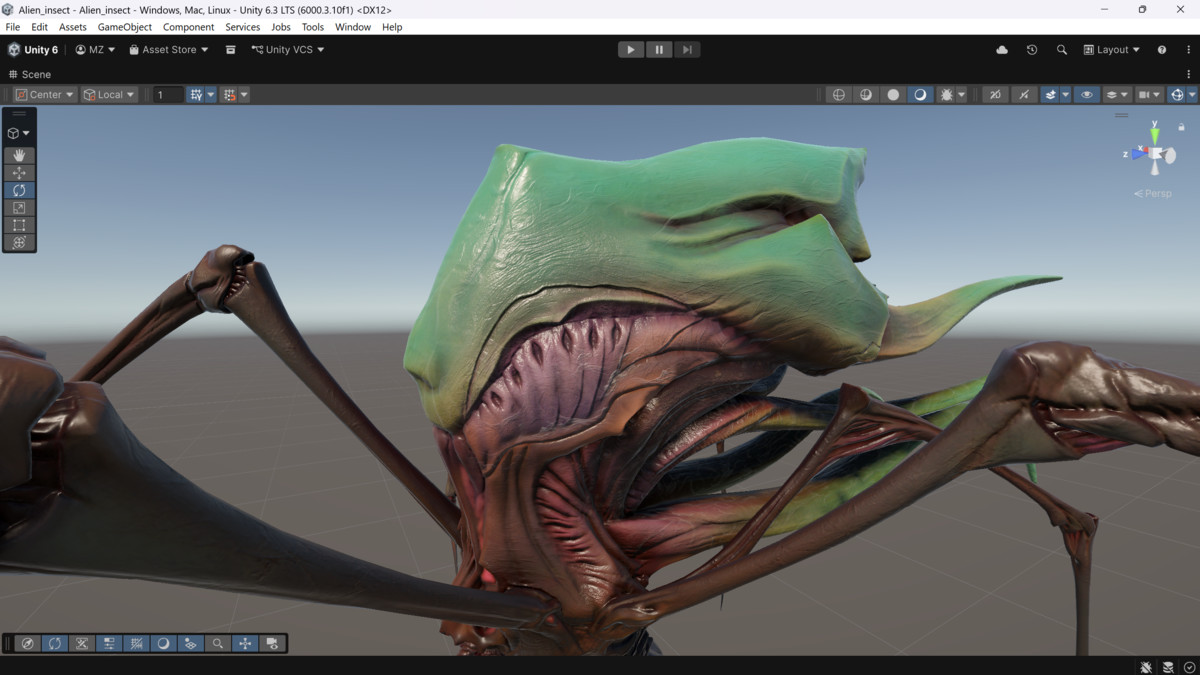Viewport: 1200px width, 675px height.
Task: Select the Hand tool in the toolbar
Action: point(19,155)
